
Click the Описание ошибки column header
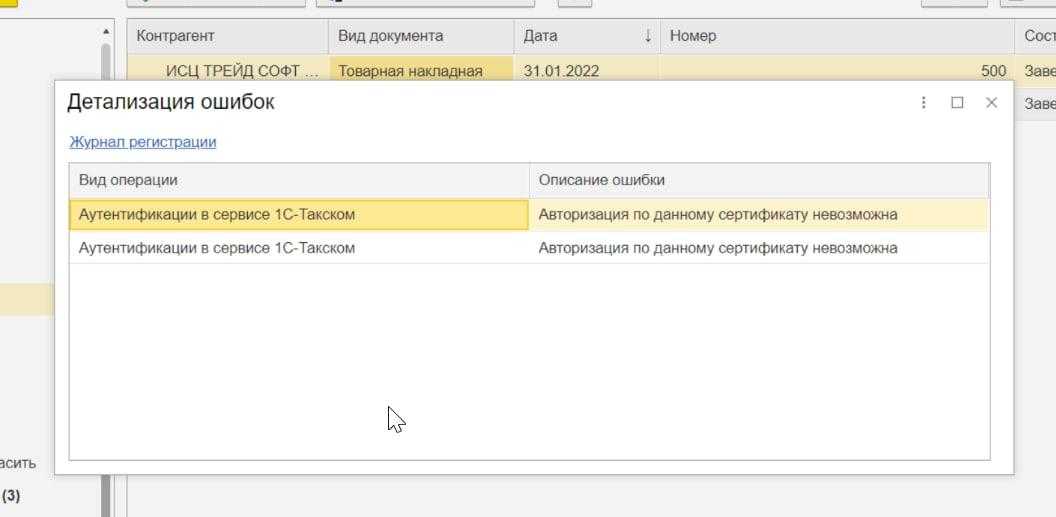[760, 180]
